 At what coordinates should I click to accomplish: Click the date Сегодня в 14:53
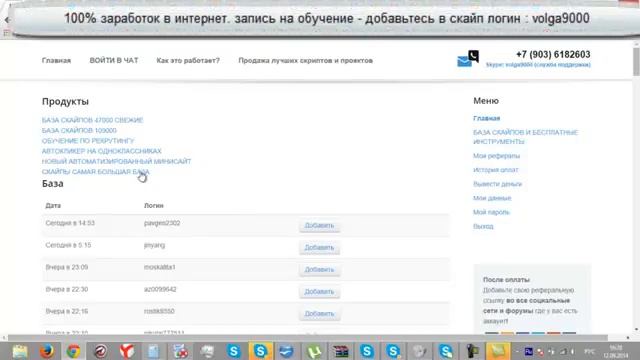coord(70,223)
